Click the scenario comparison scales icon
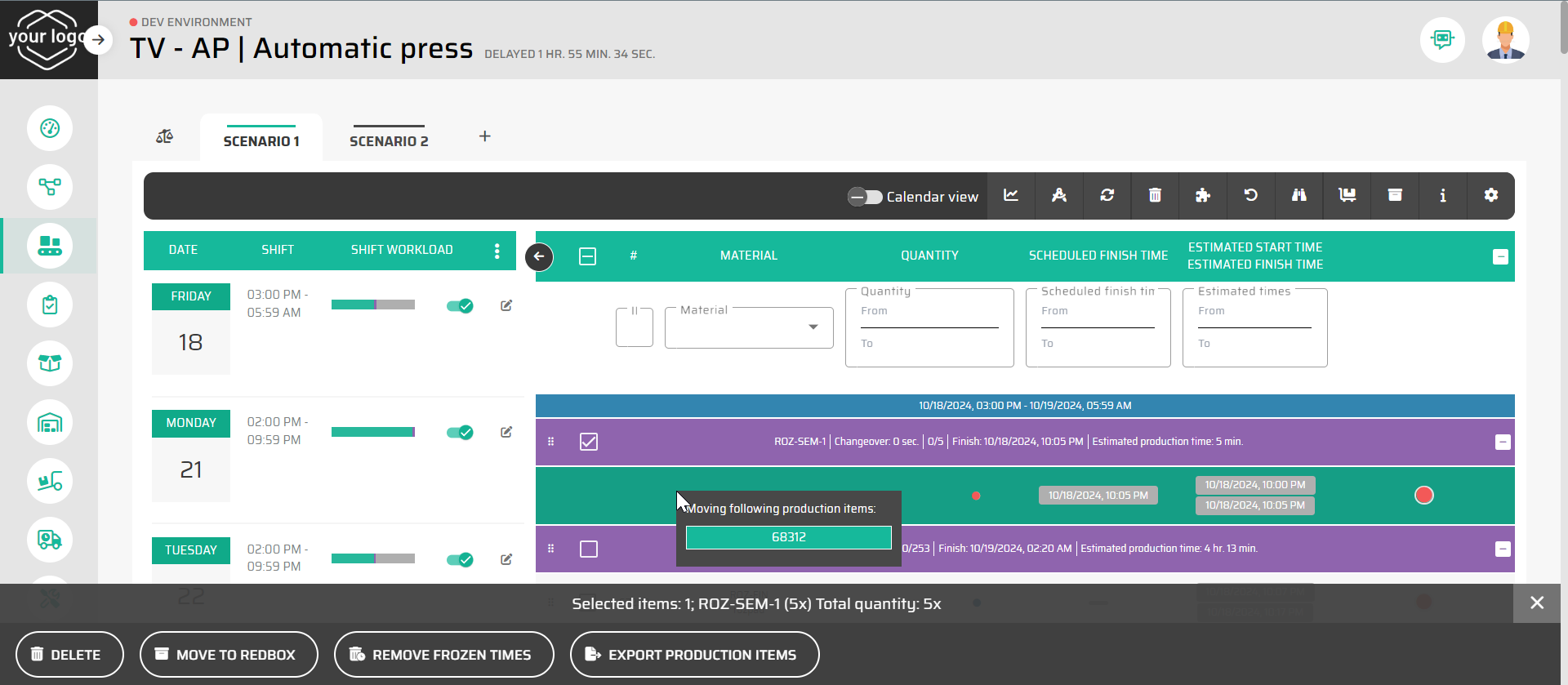This screenshot has height=685, width=1568. pos(165,136)
